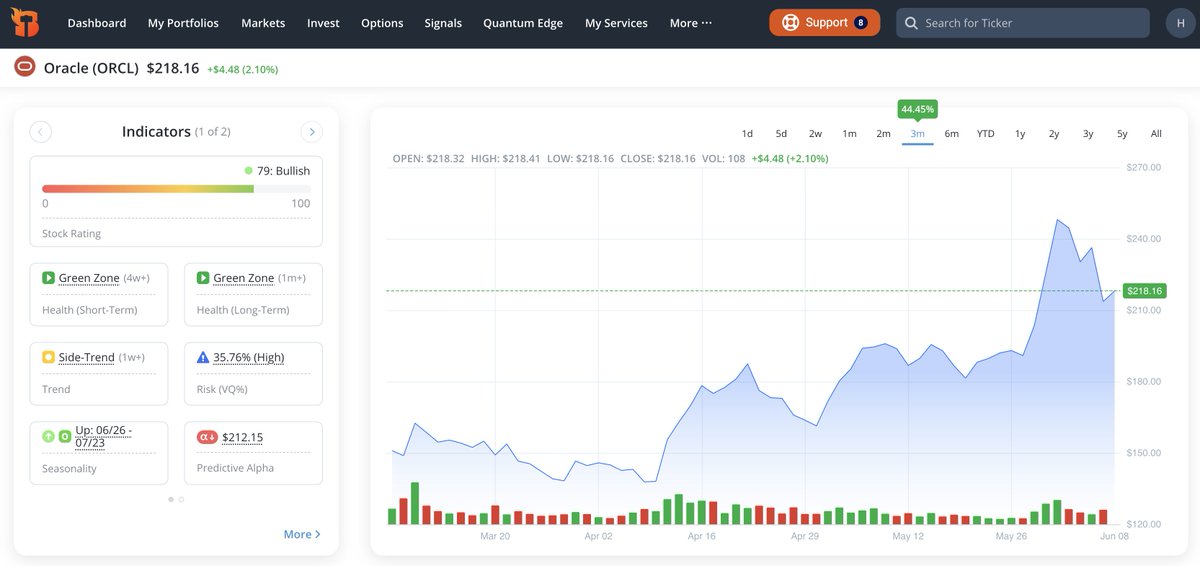The height and width of the screenshot is (566, 1200).
Task: Open the Signals menu
Action: pyautogui.click(x=443, y=23)
